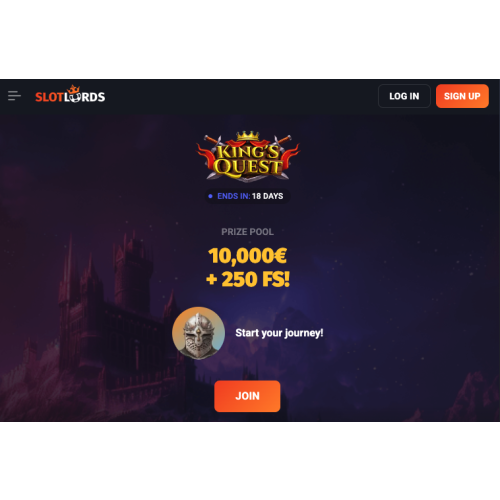
Task: Click the golden crown atop King's Quest
Action: tap(248, 136)
